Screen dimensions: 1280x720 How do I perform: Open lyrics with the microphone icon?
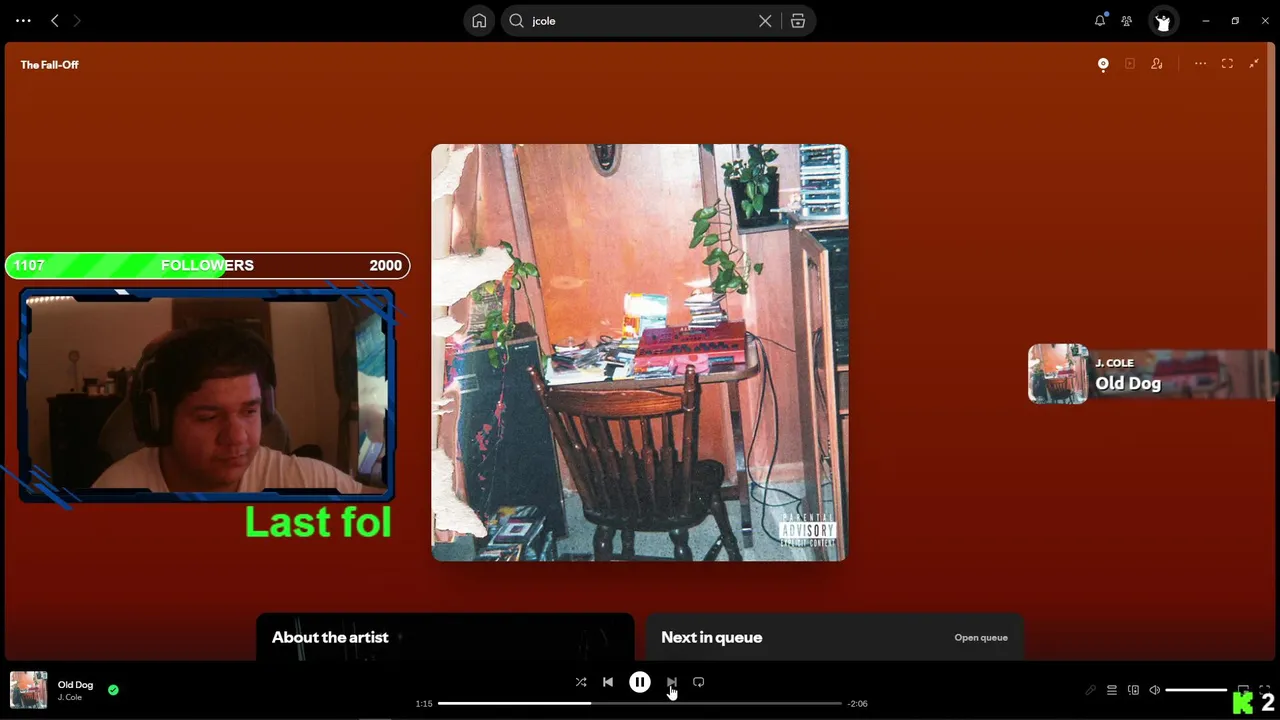tap(1091, 690)
